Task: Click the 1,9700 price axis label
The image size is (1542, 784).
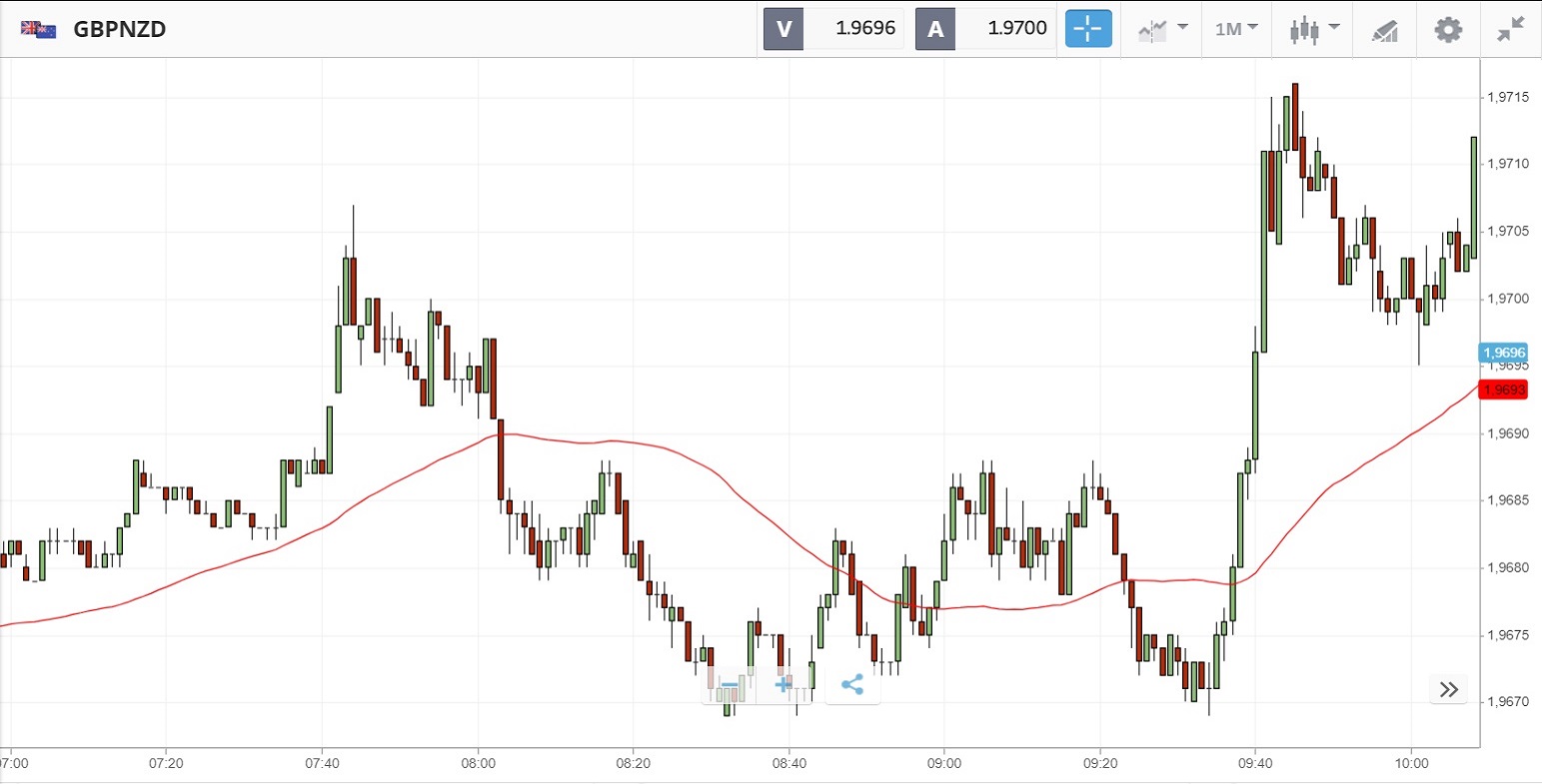Action: coord(1508,299)
